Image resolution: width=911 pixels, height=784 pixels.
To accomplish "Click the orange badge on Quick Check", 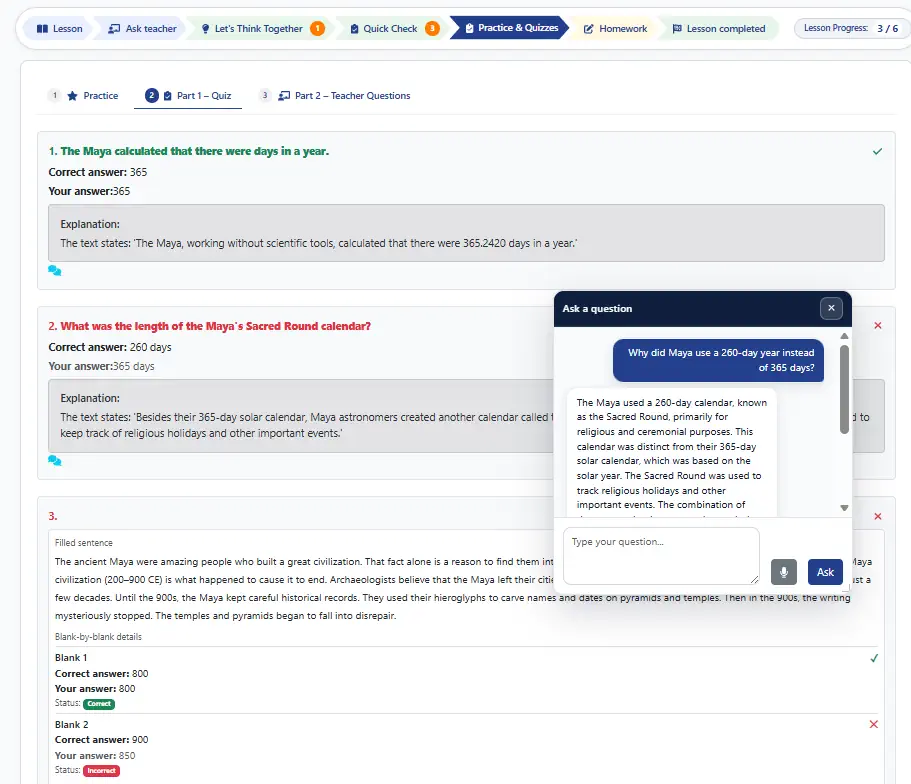I will (x=432, y=28).
